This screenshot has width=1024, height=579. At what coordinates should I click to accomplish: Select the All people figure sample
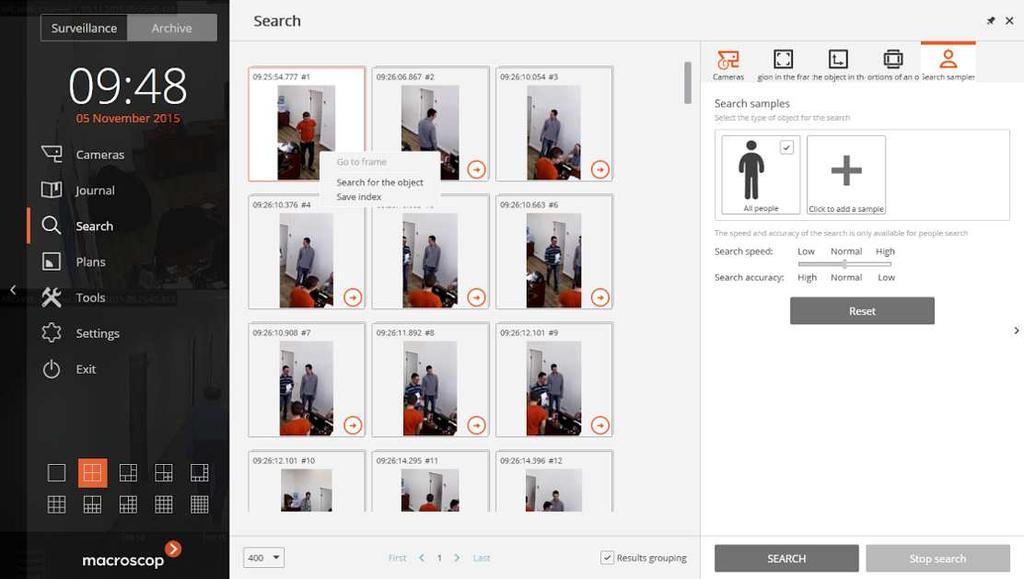(752, 171)
